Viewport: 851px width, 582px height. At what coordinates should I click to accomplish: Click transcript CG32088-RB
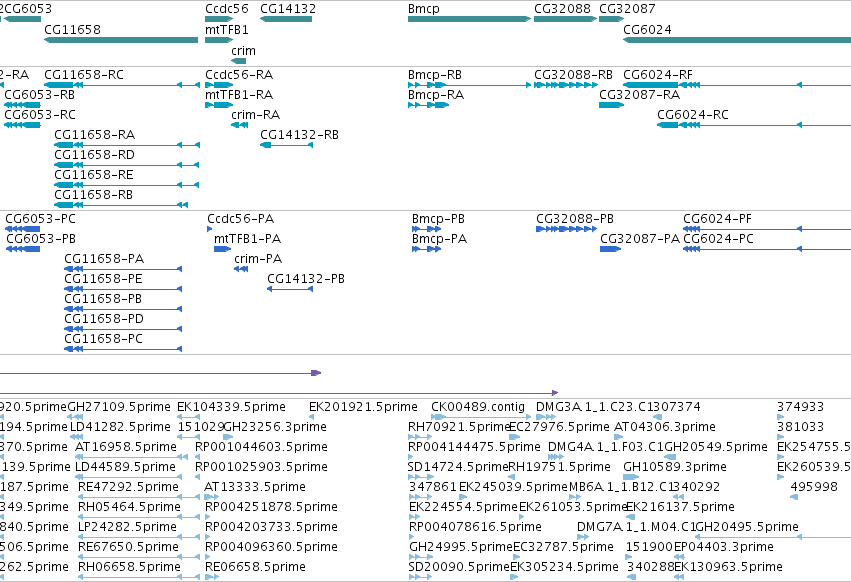[x=573, y=74]
